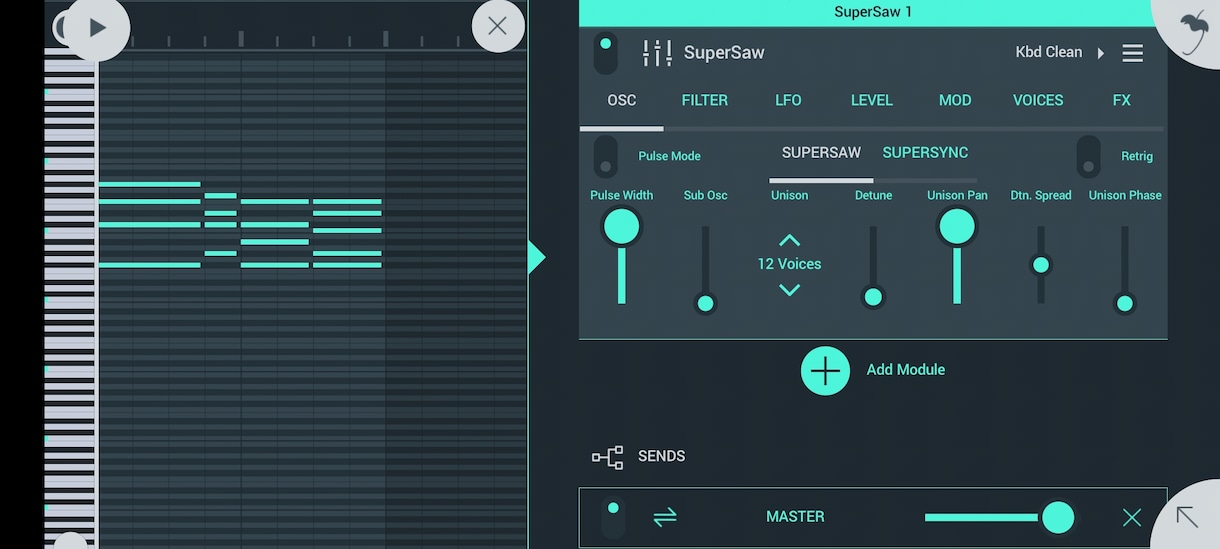Click the 12 Voices value
This screenshot has height=549, width=1220.
click(x=789, y=264)
